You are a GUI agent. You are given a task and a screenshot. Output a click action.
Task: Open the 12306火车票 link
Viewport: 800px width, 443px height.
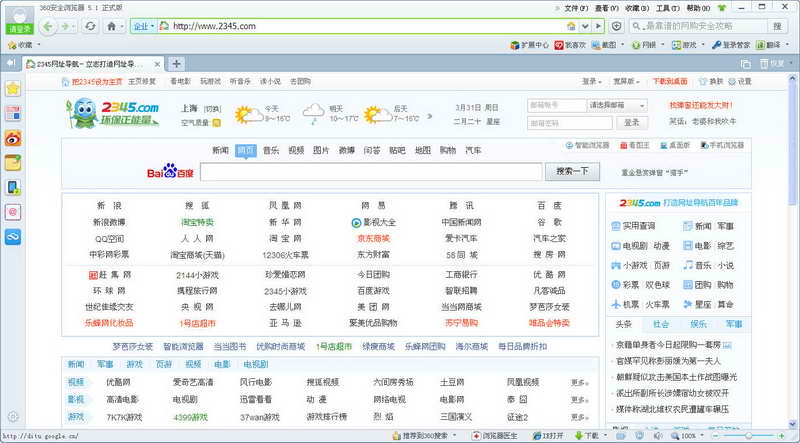(285, 255)
